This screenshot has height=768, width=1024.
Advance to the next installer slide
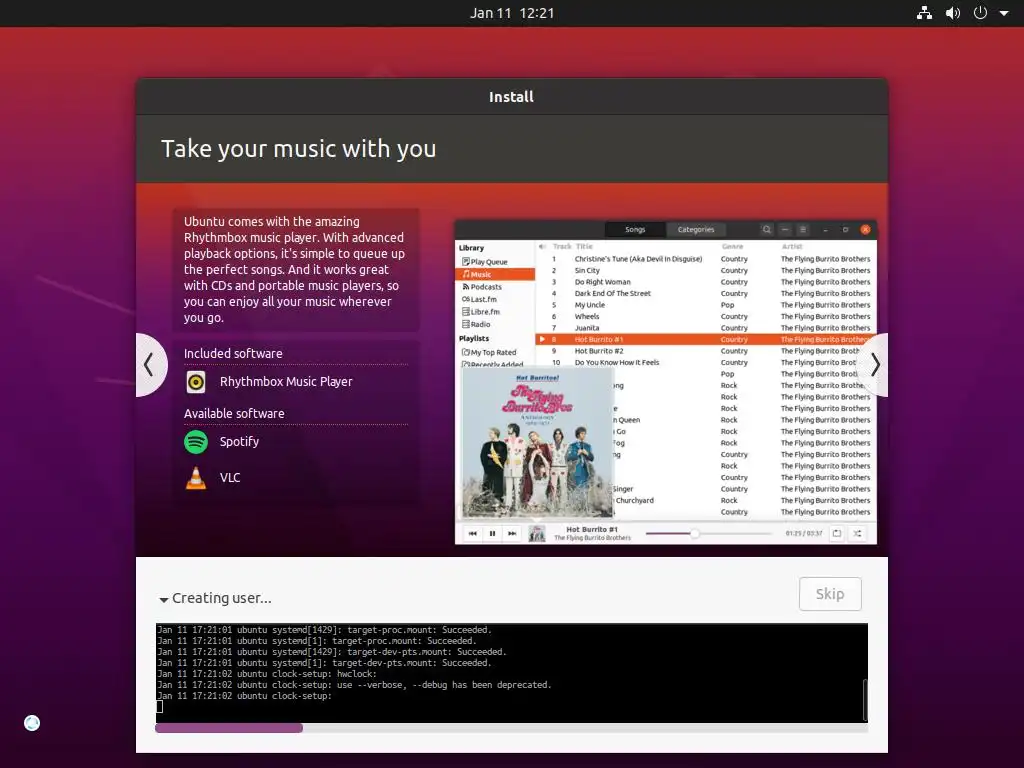coord(875,364)
